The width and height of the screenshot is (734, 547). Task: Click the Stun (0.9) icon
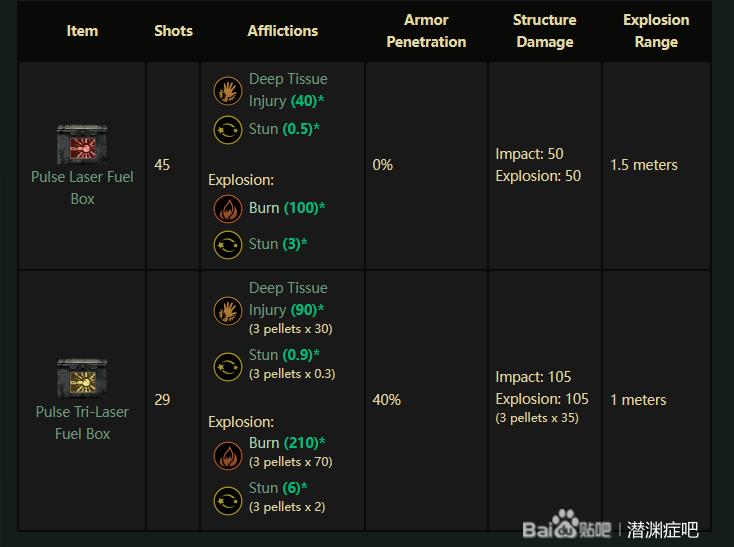(x=228, y=367)
